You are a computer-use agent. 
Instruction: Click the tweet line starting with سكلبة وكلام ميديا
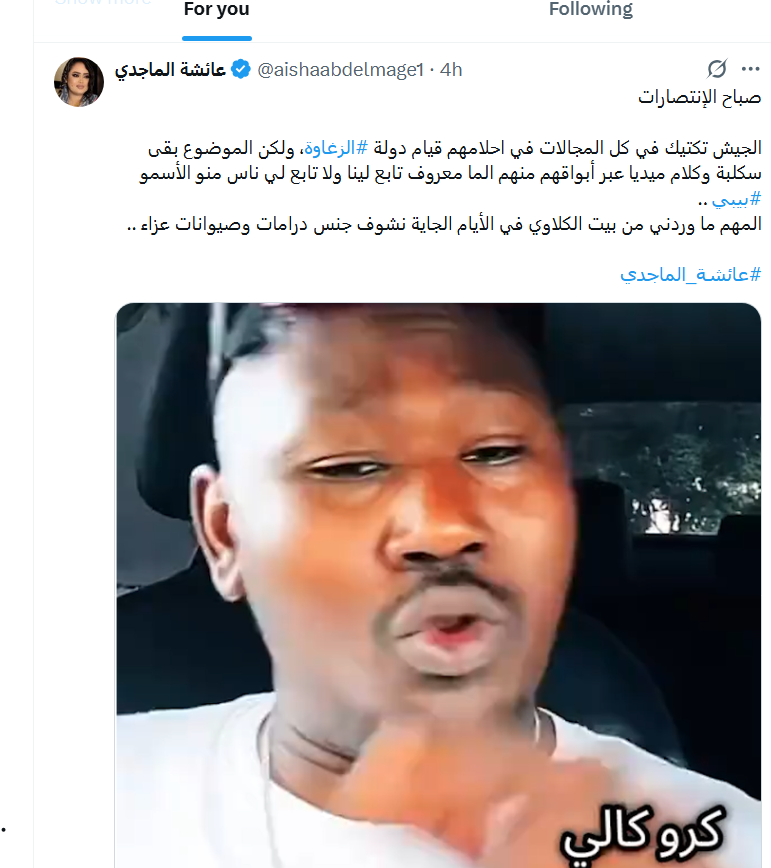[x=450, y=174]
